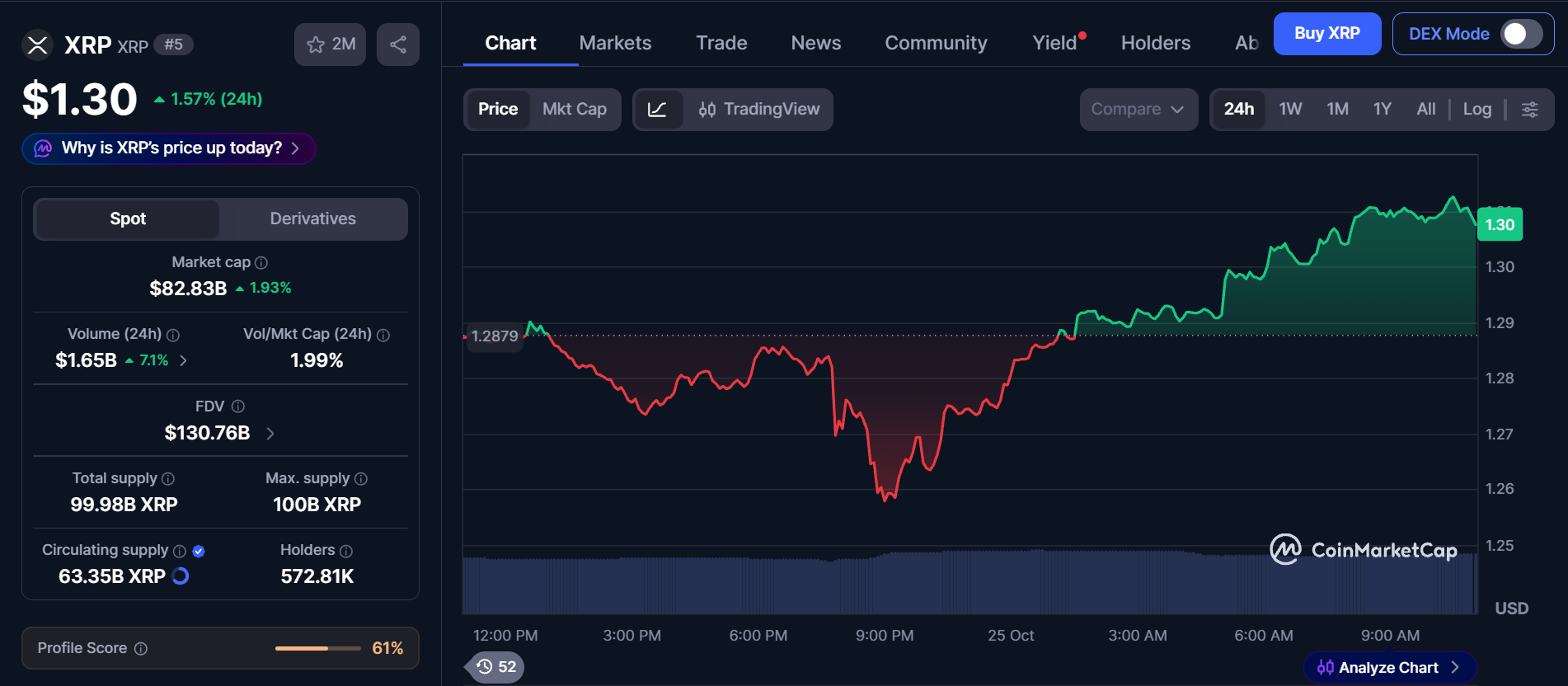Click the Max. supply info icon
This screenshot has width=1568, height=686.
361,479
